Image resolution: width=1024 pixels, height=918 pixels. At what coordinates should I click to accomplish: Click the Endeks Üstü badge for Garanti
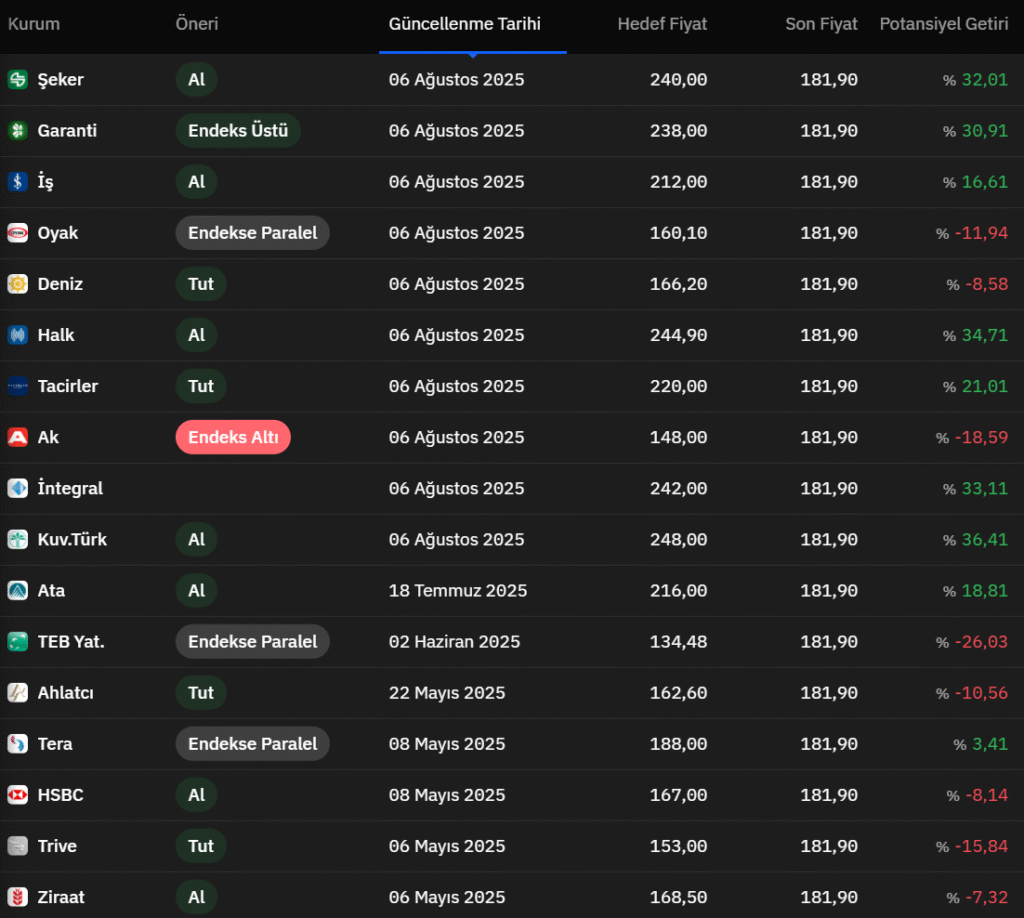[238, 131]
